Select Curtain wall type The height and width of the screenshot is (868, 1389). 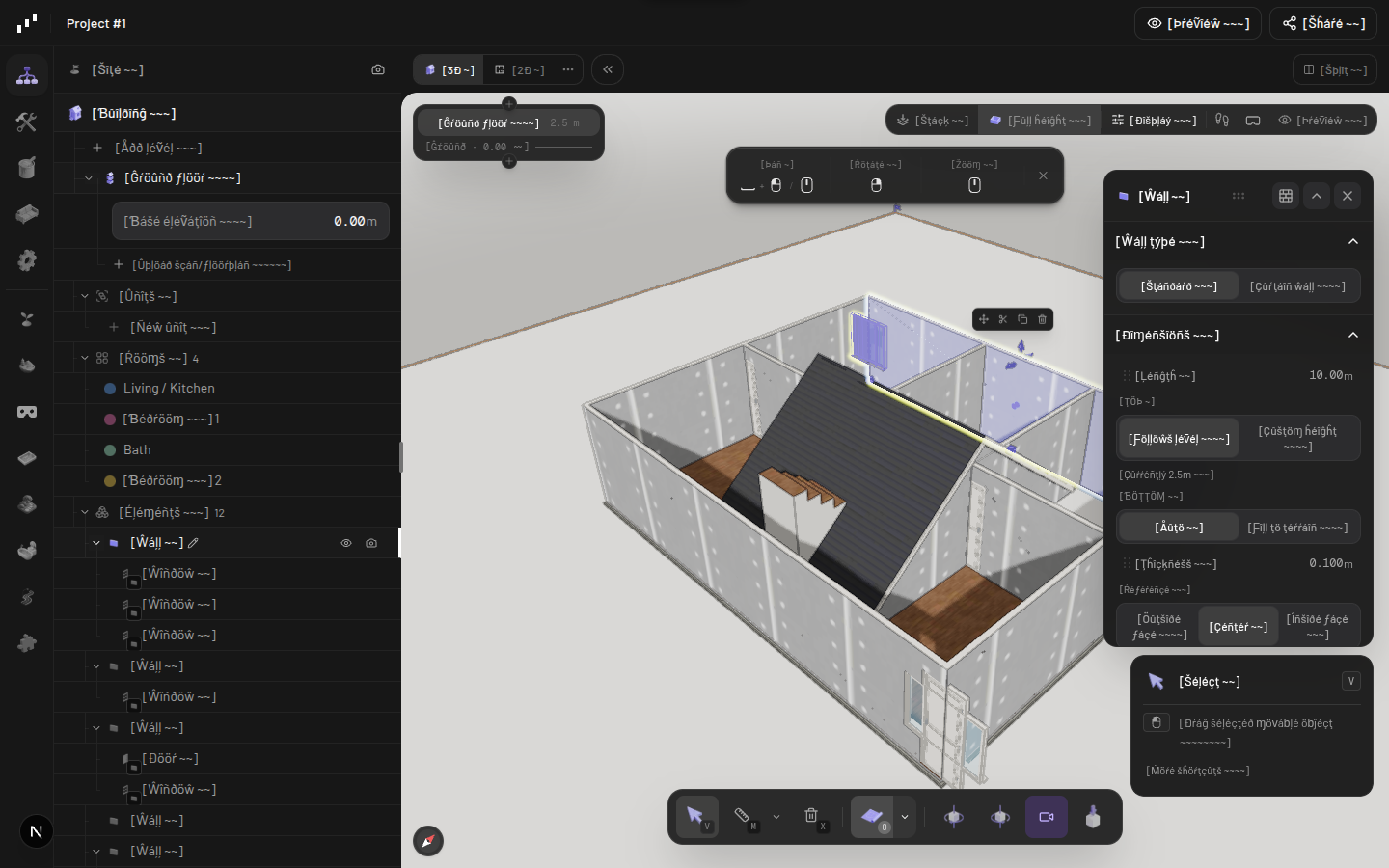(x=1297, y=286)
